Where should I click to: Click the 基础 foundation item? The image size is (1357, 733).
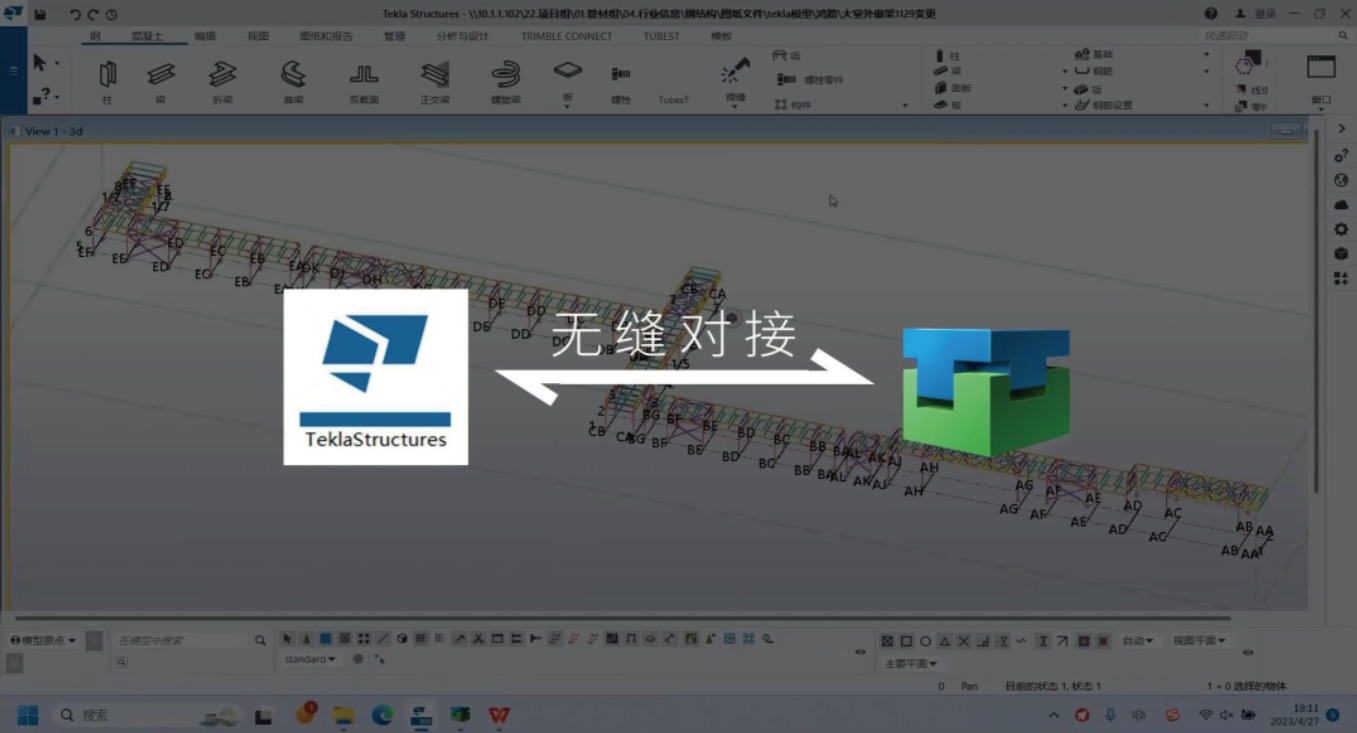[x=1093, y=55]
